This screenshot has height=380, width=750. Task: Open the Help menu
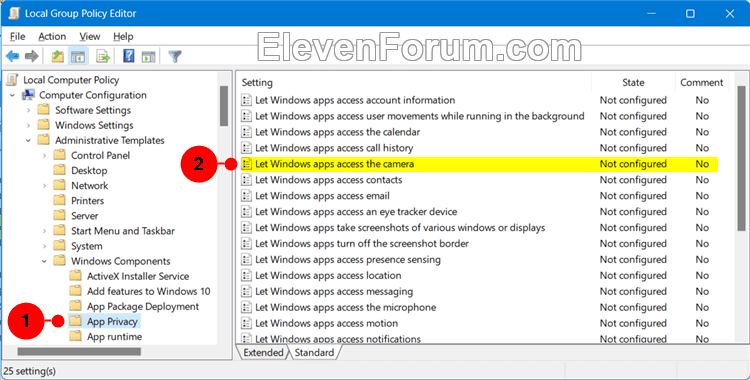[x=123, y=36]
